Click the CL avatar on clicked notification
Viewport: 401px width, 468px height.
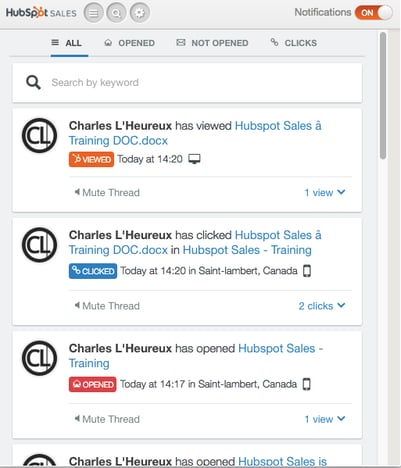[x=40, y=245]
